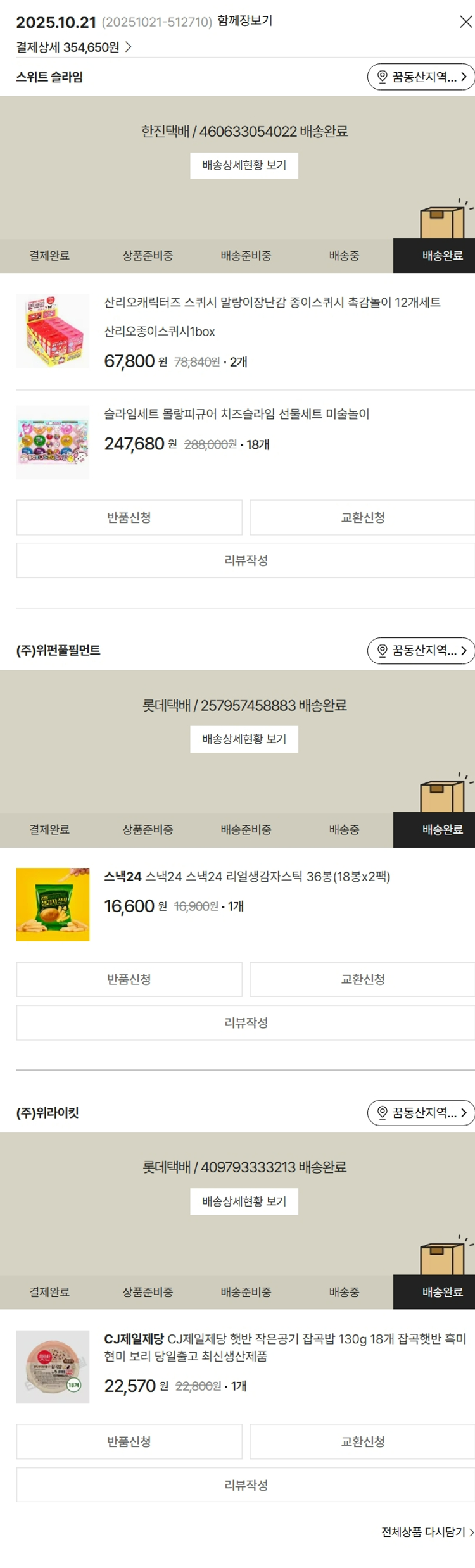Open CJ 햇반 rice product image
Screen dimensions: 475x1568
pos(53,1367)
